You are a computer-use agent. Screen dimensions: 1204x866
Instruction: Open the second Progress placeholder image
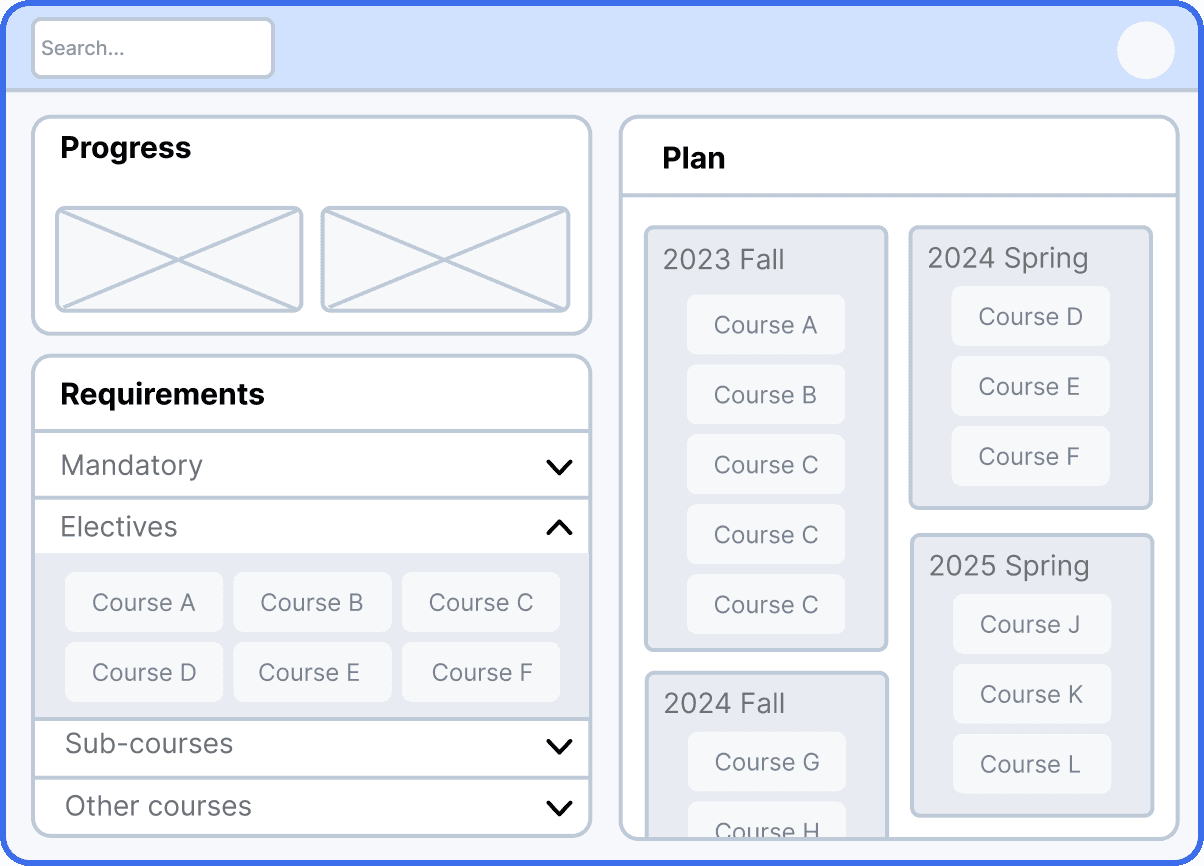[445, 259]
